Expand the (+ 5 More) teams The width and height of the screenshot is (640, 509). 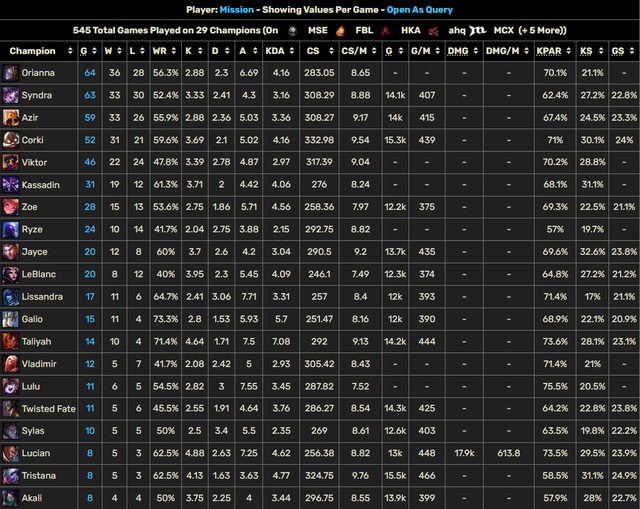(544, 30)
